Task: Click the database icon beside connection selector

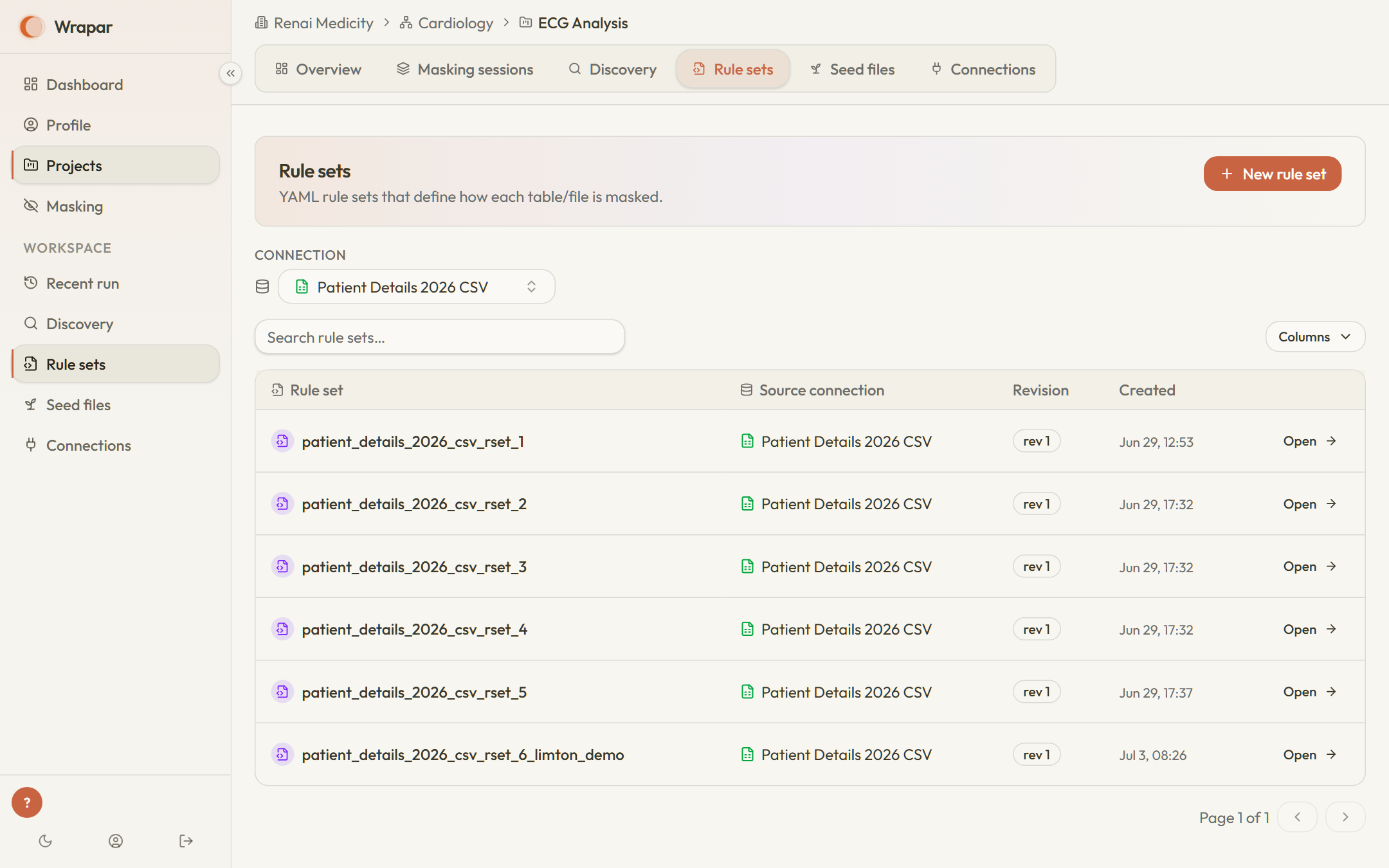Action: click(262, 287)
